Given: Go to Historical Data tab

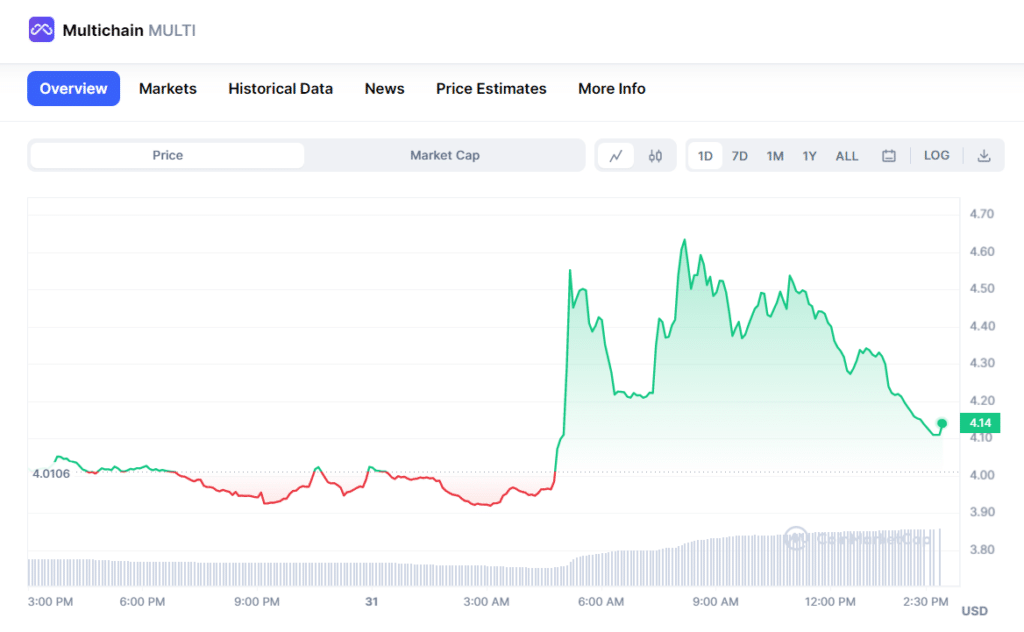Looking at the screenshot, I should [x=280, y=89].
